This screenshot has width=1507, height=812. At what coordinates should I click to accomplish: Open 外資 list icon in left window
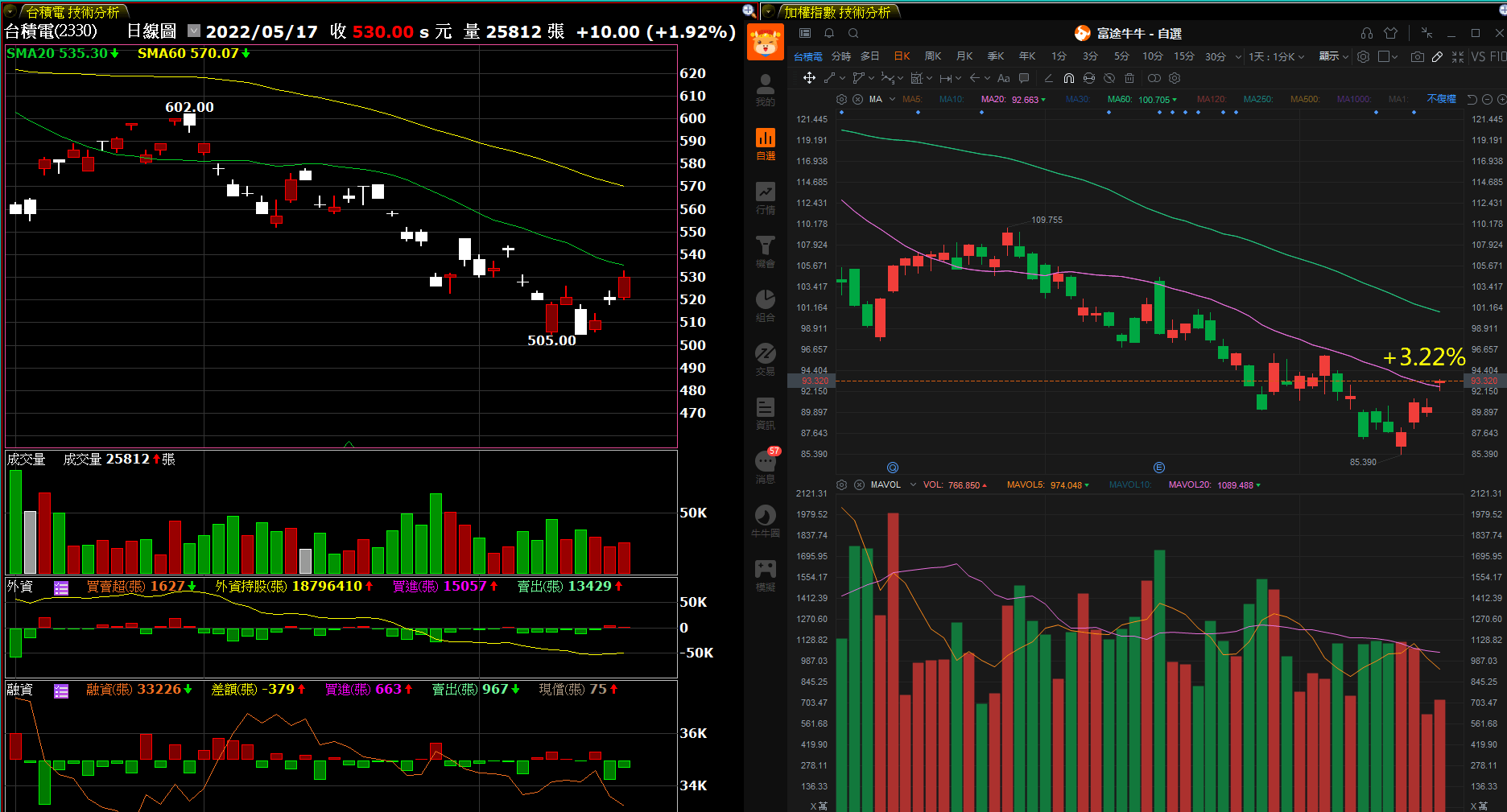pos(61,587)
